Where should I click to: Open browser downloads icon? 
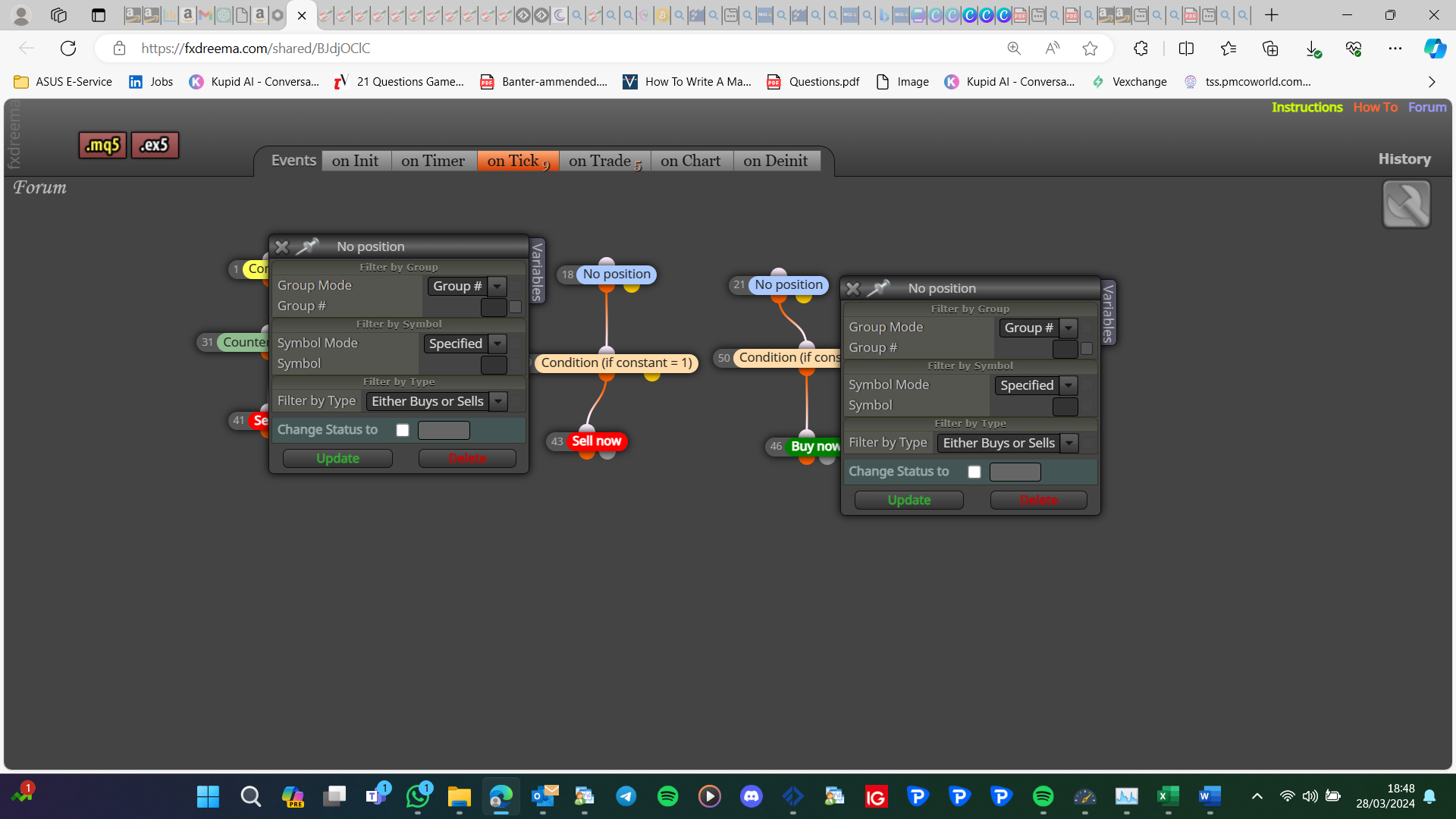tap(1313, 49)
